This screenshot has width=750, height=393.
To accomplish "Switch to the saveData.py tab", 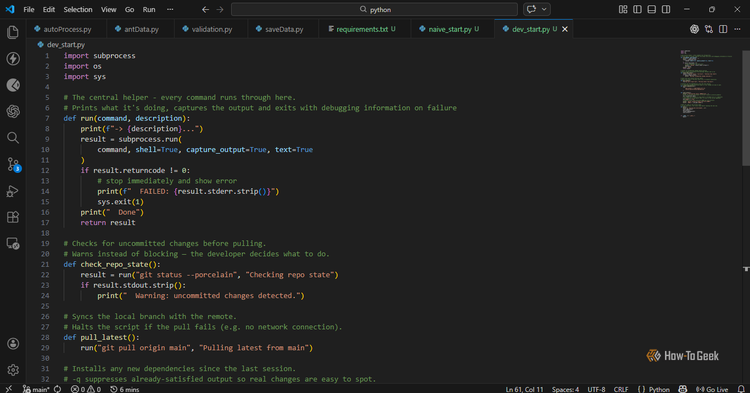I will [283, 29].
